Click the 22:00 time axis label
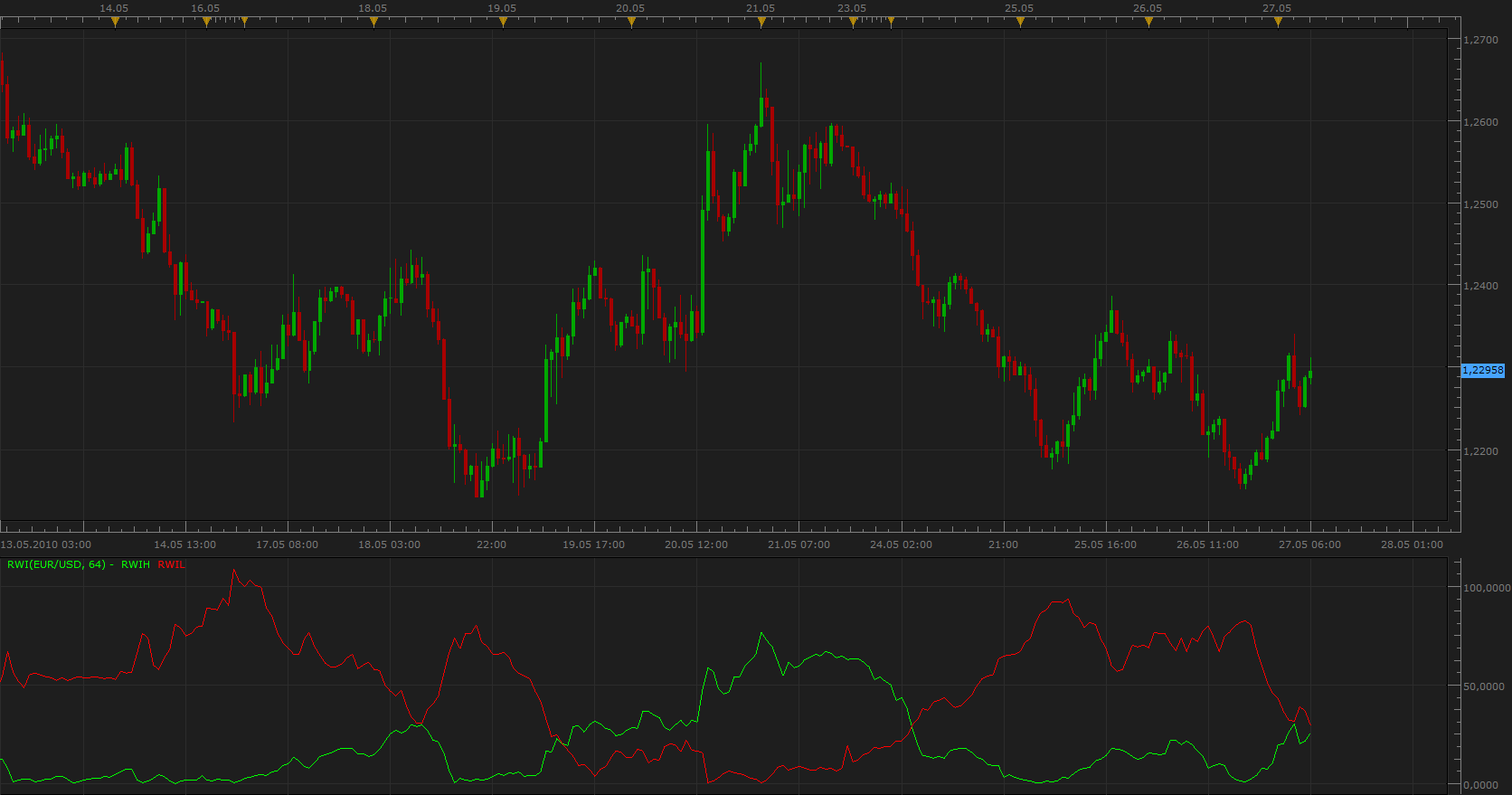 click(x=492, y=544)
